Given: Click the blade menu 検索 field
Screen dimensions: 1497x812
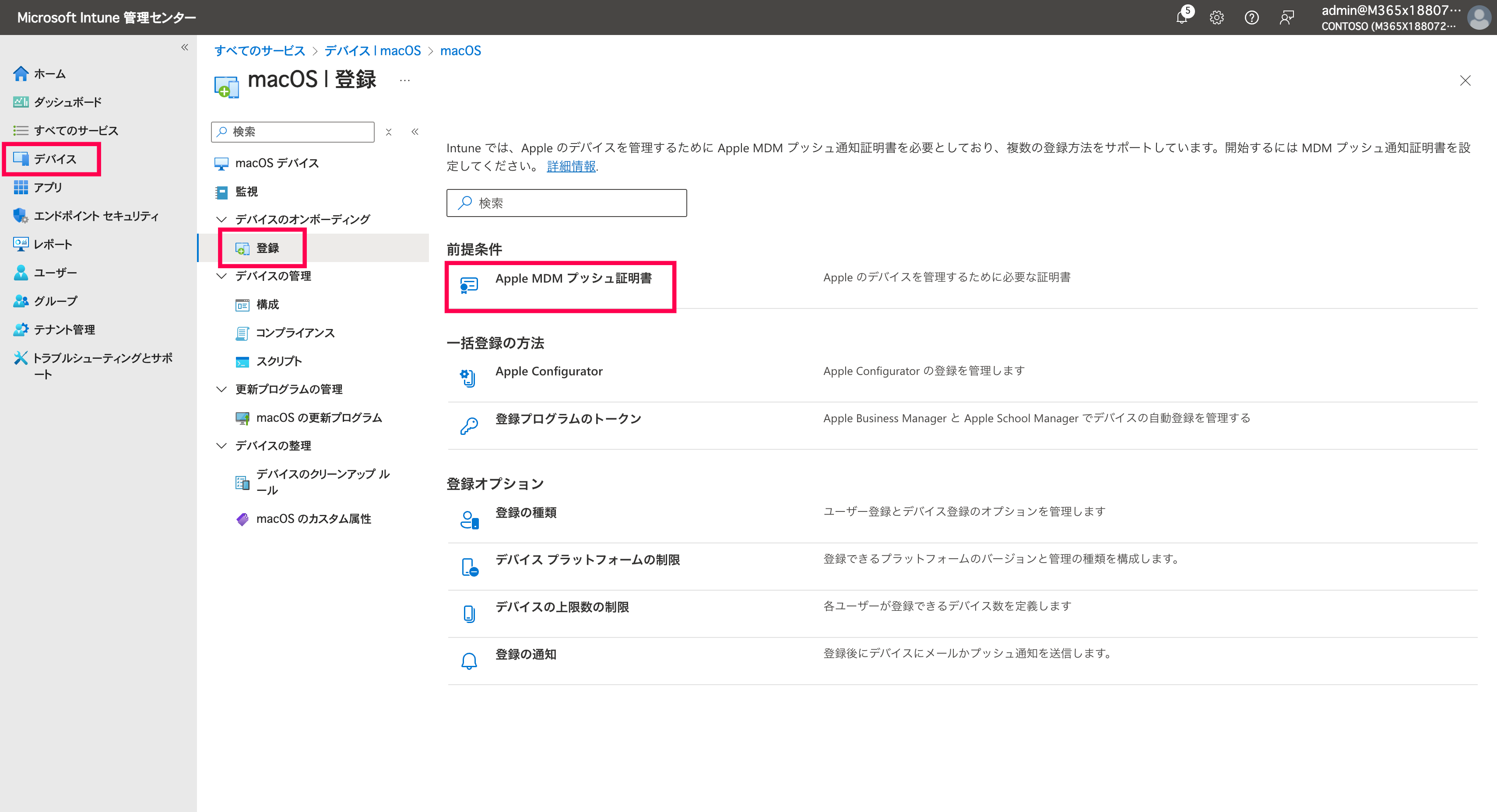Looking at the screenshot, I should 293,132.
